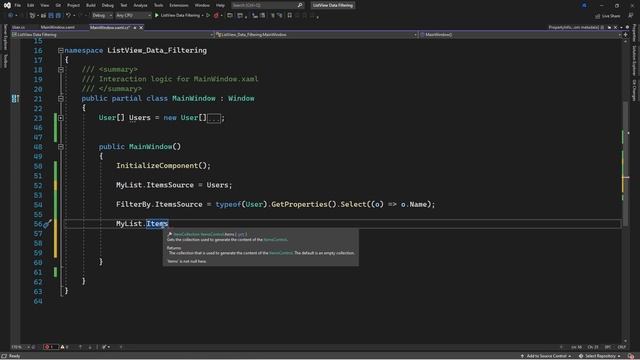This screenshot has height=360, width=640.
Task: Open the Edit menu
Action: (31, 5)
